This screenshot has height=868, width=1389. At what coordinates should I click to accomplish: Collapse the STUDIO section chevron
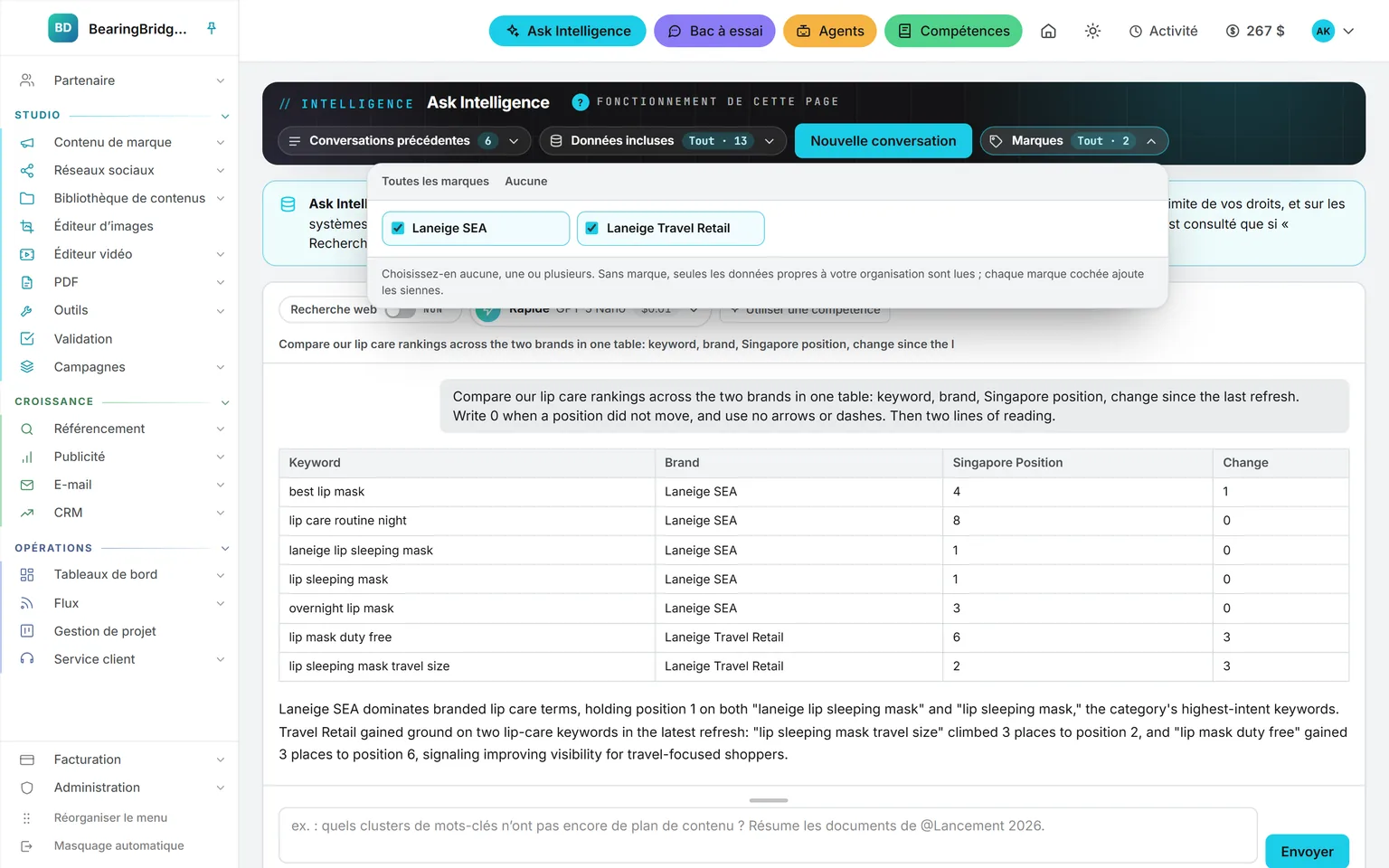click(225, 116)
